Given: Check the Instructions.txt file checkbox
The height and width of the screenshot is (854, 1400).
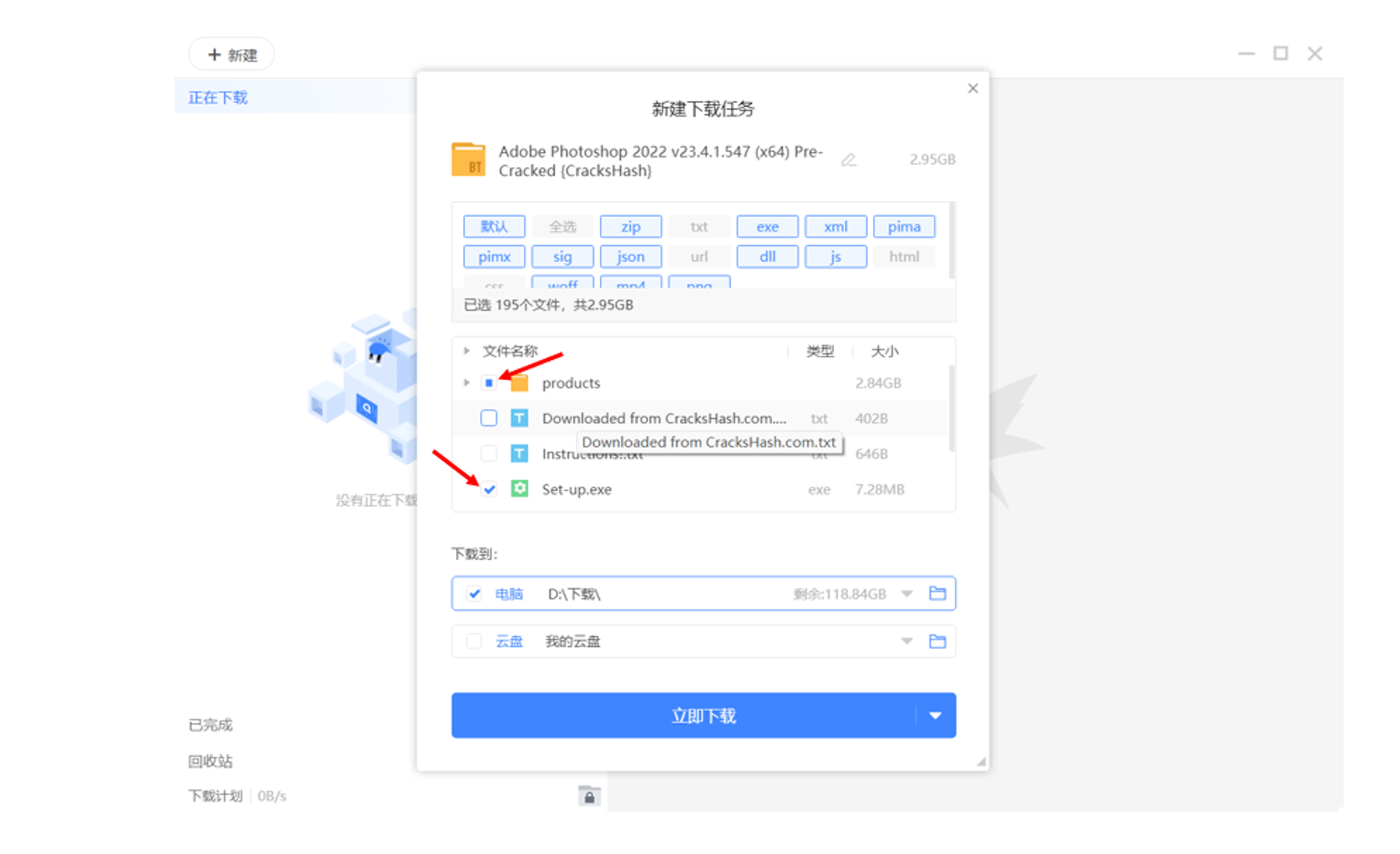Looking at the screenshot, I should pos(488,454).
